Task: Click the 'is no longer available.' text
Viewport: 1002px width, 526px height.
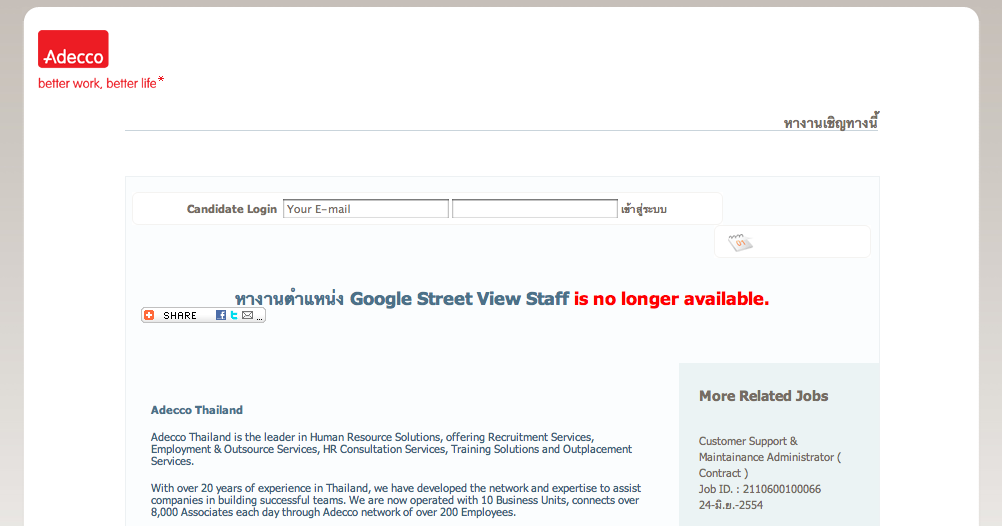Action: (x=671, y=299)
